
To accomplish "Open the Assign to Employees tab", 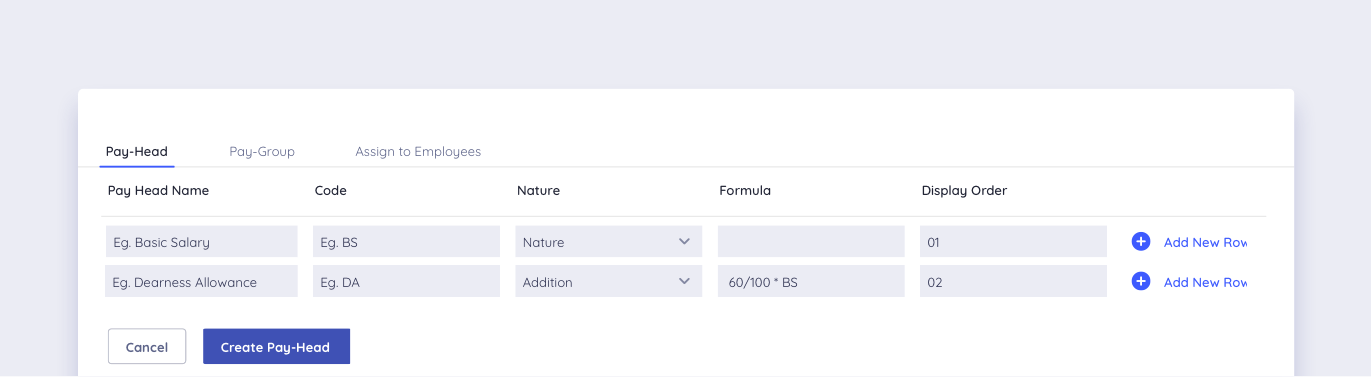I will (418, 152).
